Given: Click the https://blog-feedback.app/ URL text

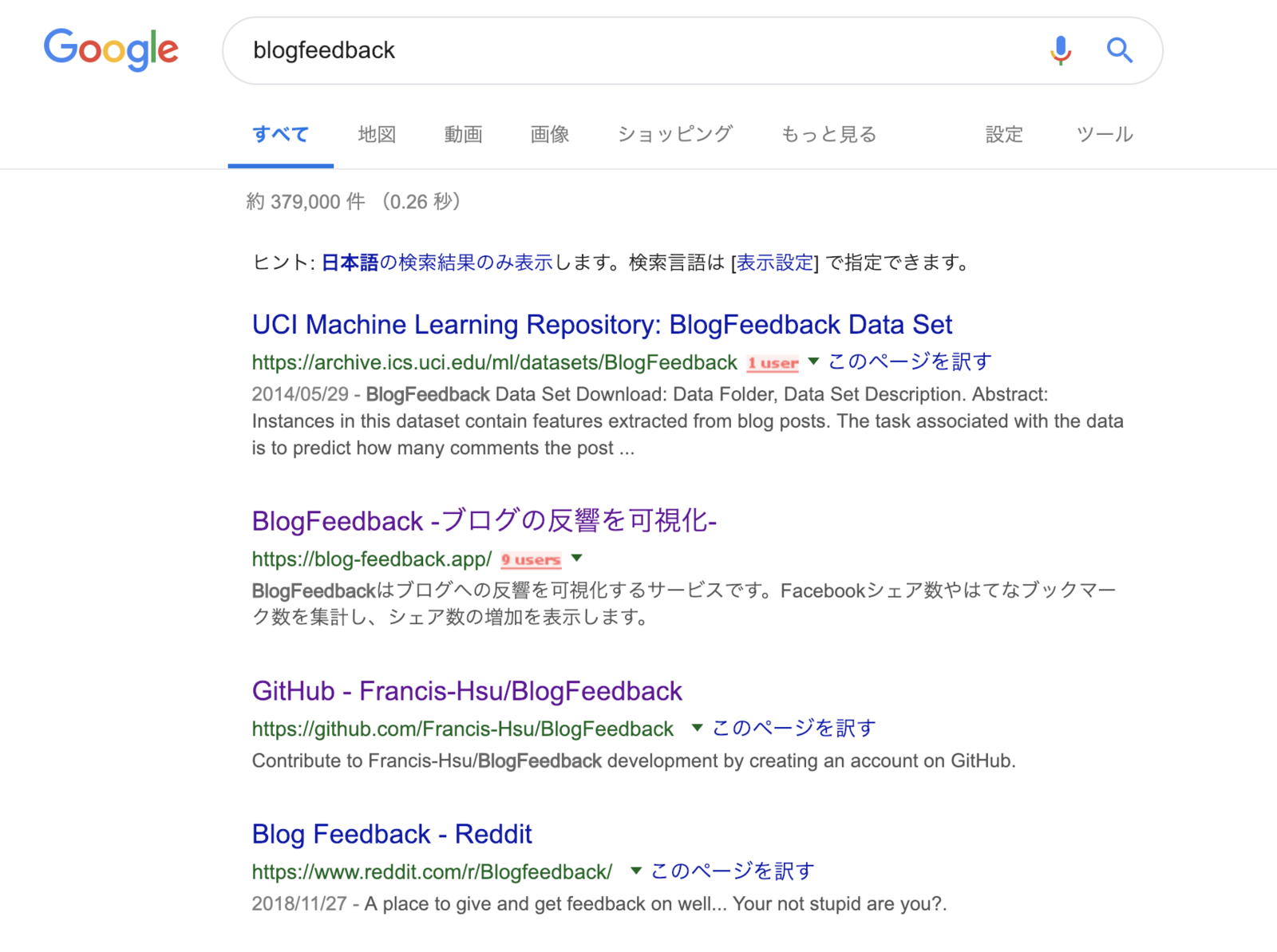Looking at the screenshot, I should 372,559.
